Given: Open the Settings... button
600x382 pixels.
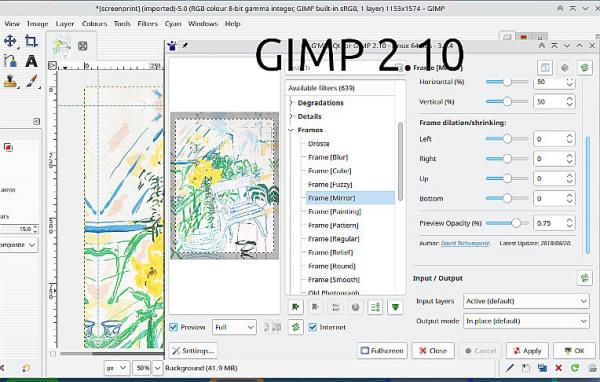Looking at the screenshot, I should [x=193, y=351].
